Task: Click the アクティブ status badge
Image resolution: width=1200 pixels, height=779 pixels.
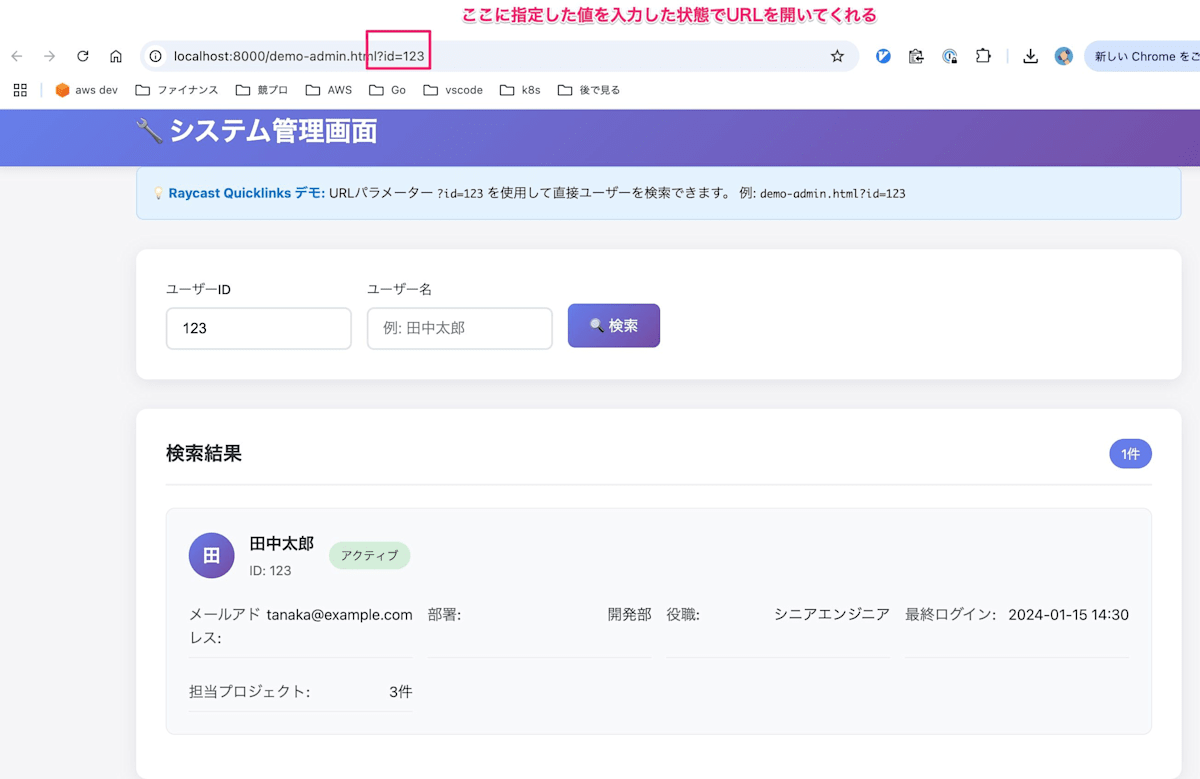Action: point(369,556)
